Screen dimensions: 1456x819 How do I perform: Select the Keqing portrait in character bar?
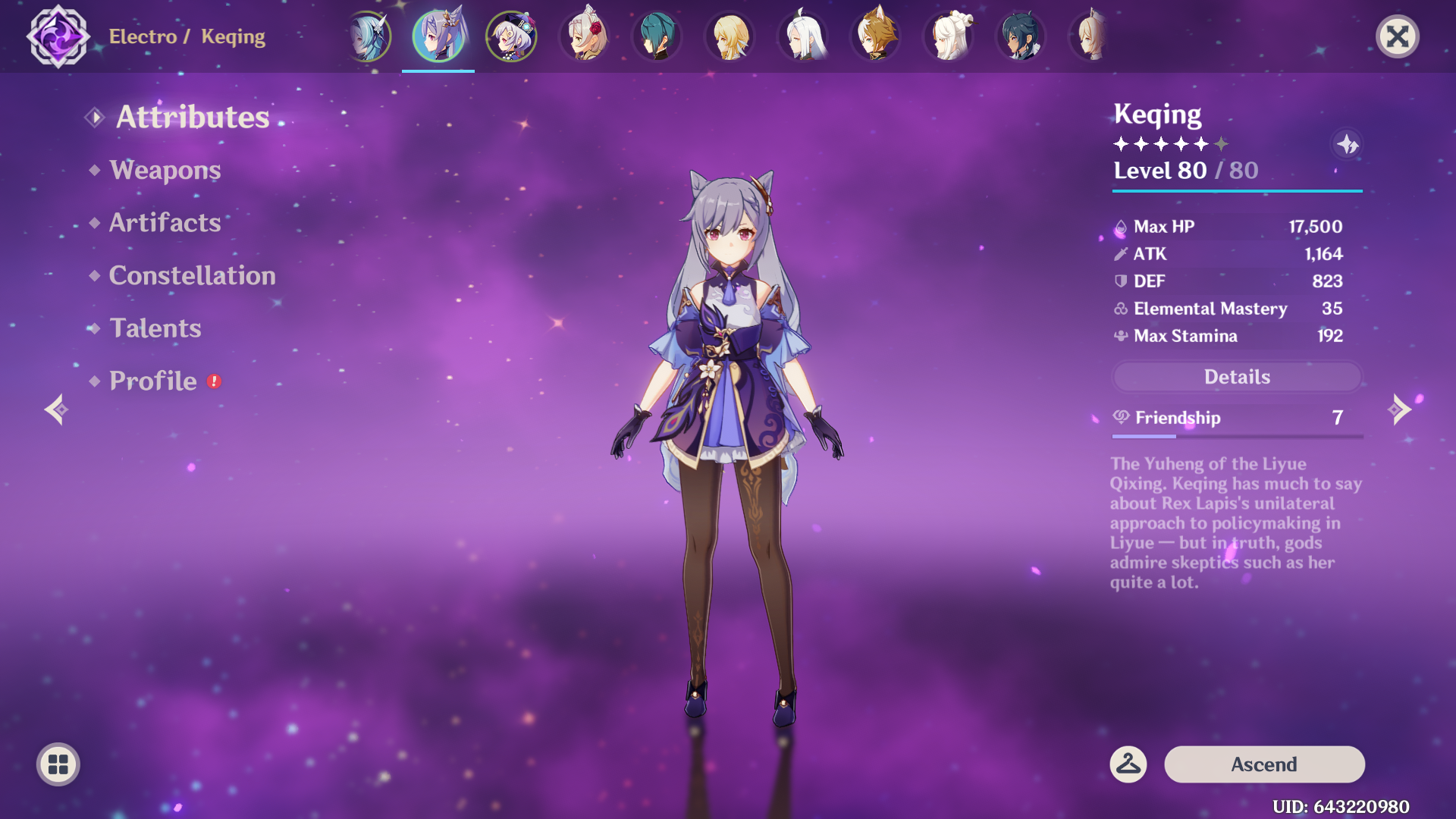coord(438,36)
